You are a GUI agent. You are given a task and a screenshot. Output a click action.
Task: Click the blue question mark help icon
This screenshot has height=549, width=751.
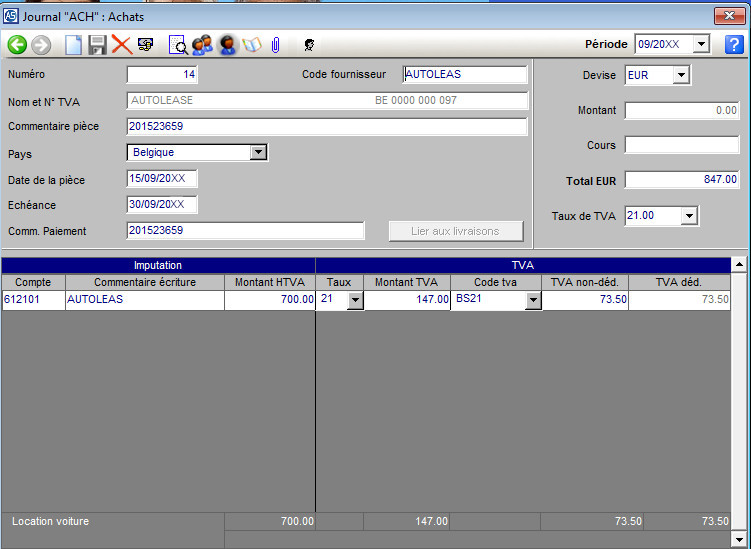(735, 44)
